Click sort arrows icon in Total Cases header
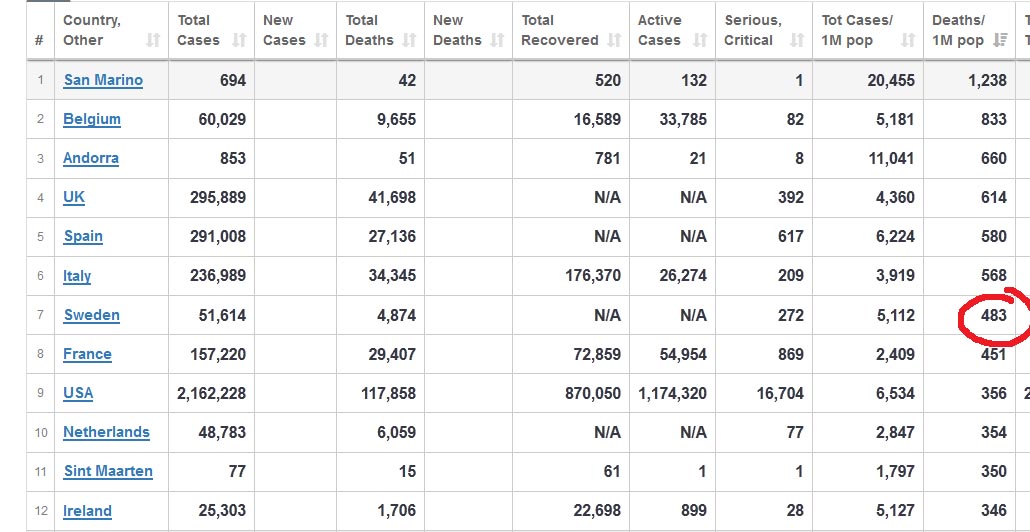1030x532 pixels. [239, 40]
